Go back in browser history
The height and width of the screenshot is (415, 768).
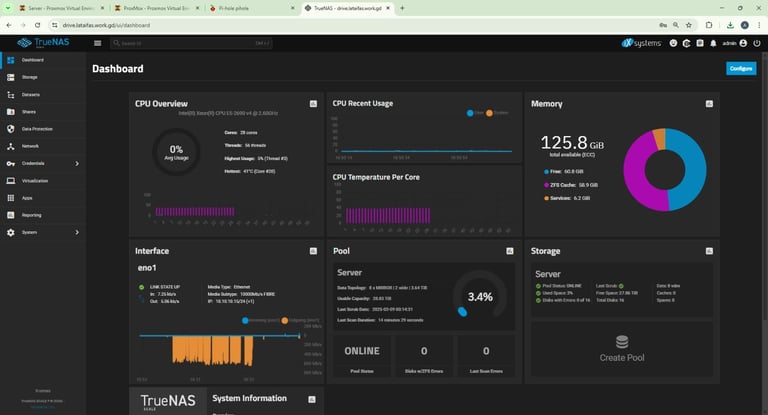9,25
